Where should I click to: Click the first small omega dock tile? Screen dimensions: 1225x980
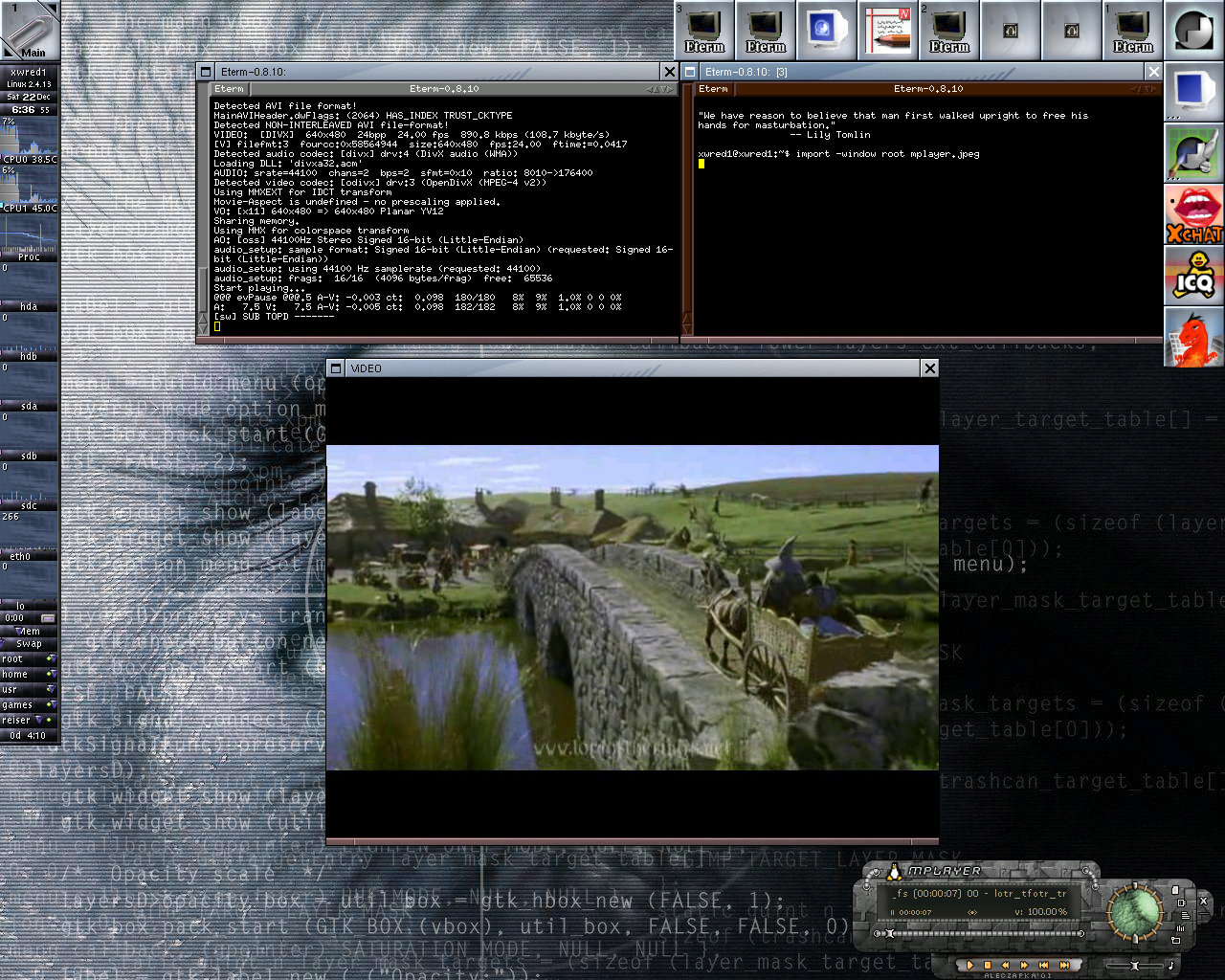pos(1010,30)
